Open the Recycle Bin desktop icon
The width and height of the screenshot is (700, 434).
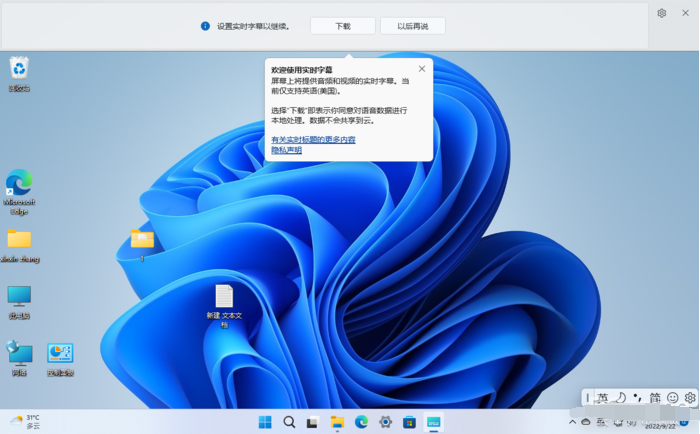click(x=19, y=70)
